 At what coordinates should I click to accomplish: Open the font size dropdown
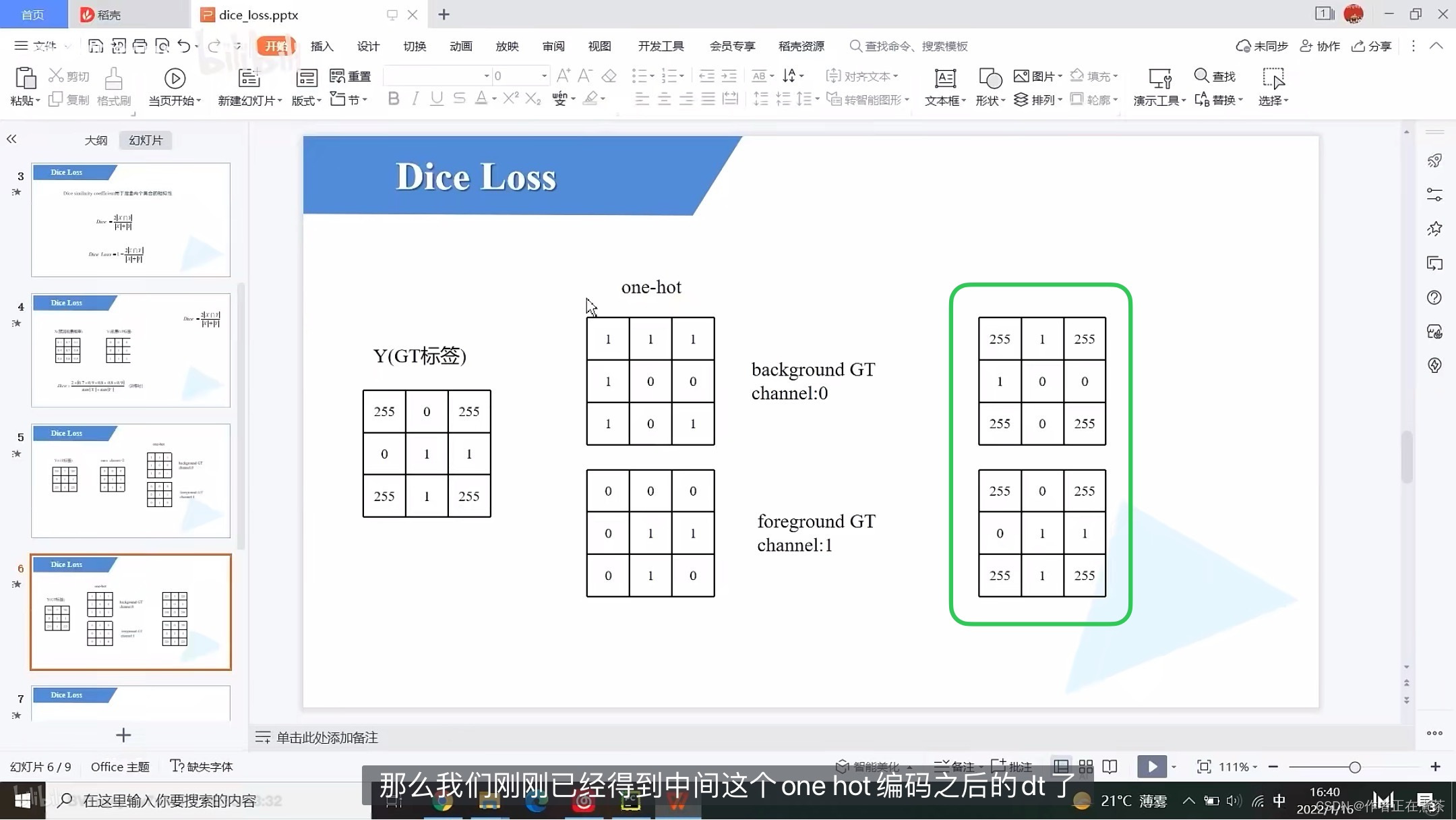(544, 76)
